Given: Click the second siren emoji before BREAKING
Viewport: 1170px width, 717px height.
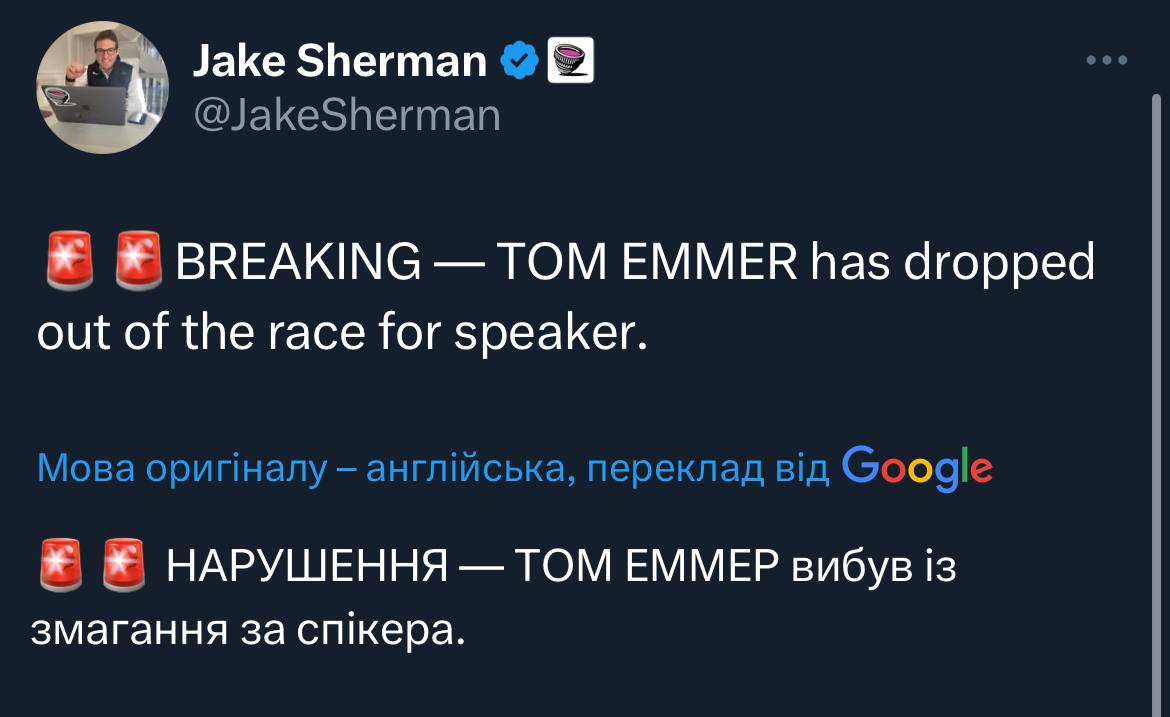Looking at the screenshot, I should coord(138,262).
